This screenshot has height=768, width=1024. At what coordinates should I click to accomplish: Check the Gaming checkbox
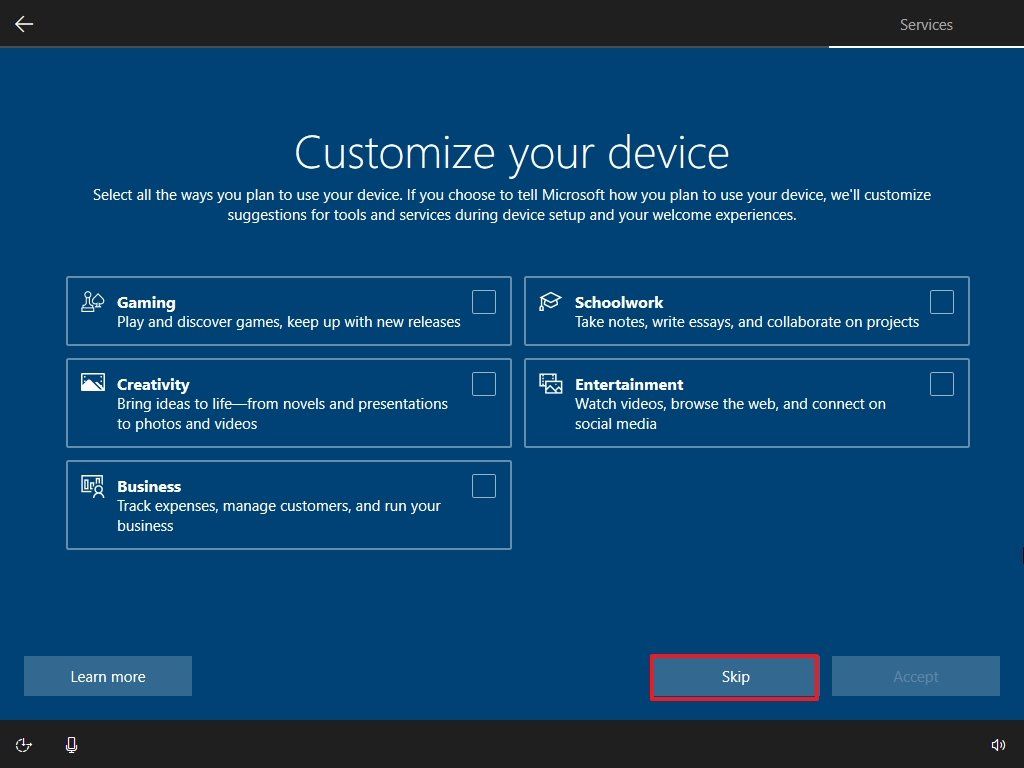[483, 301]
